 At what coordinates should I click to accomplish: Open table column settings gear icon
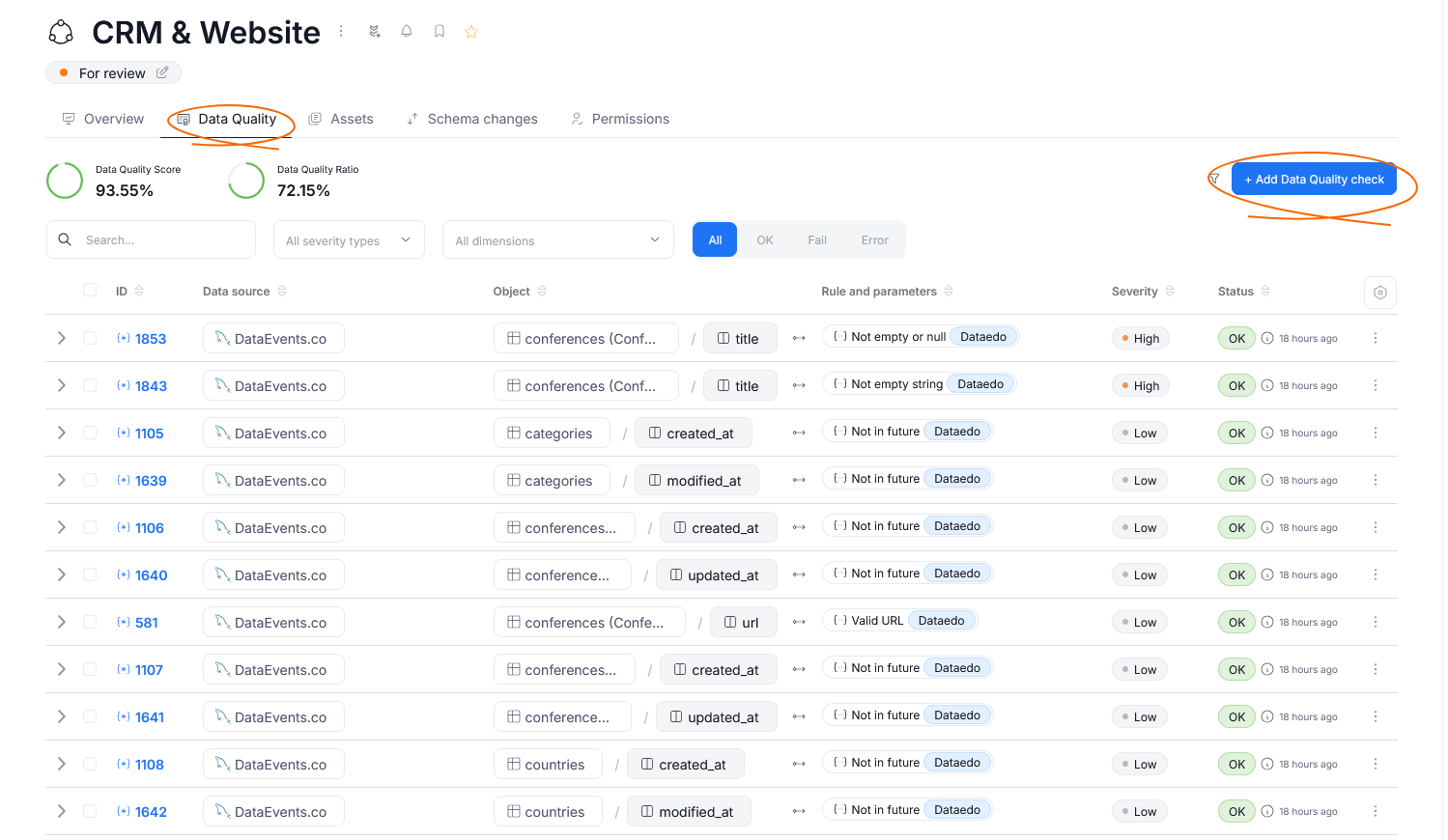pos(1379,293)
